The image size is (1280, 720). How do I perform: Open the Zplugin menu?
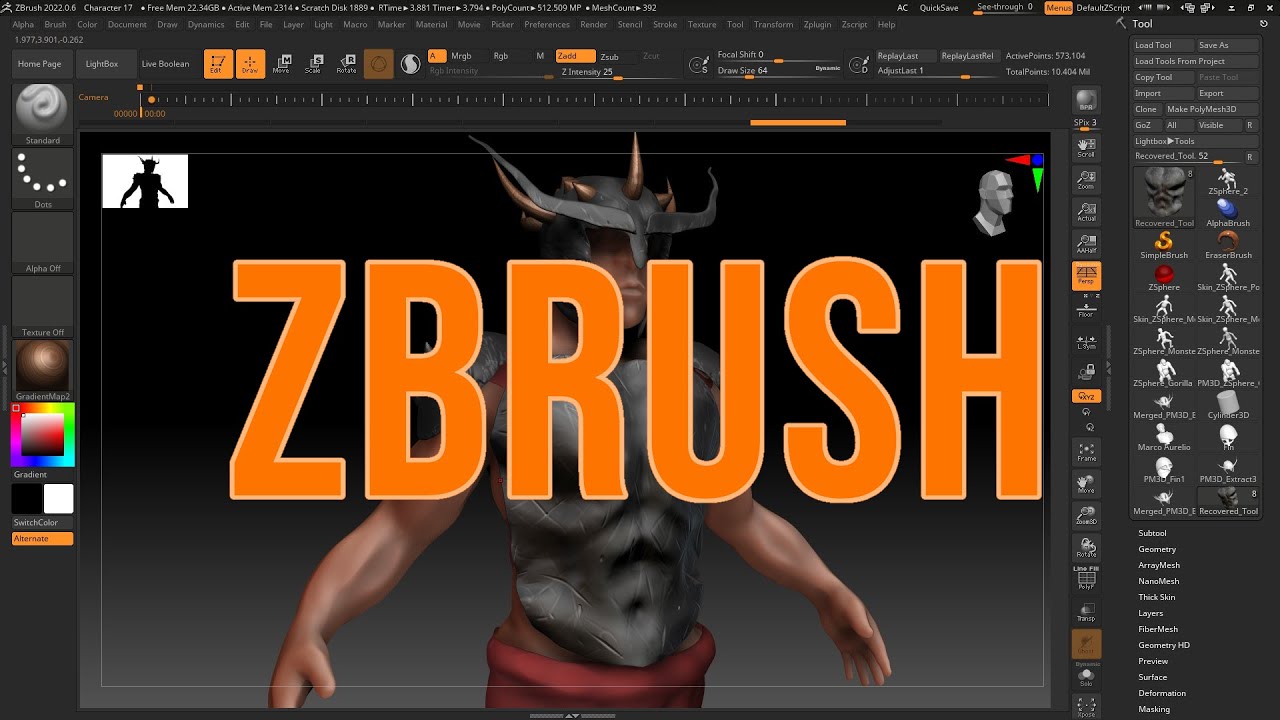817,25
